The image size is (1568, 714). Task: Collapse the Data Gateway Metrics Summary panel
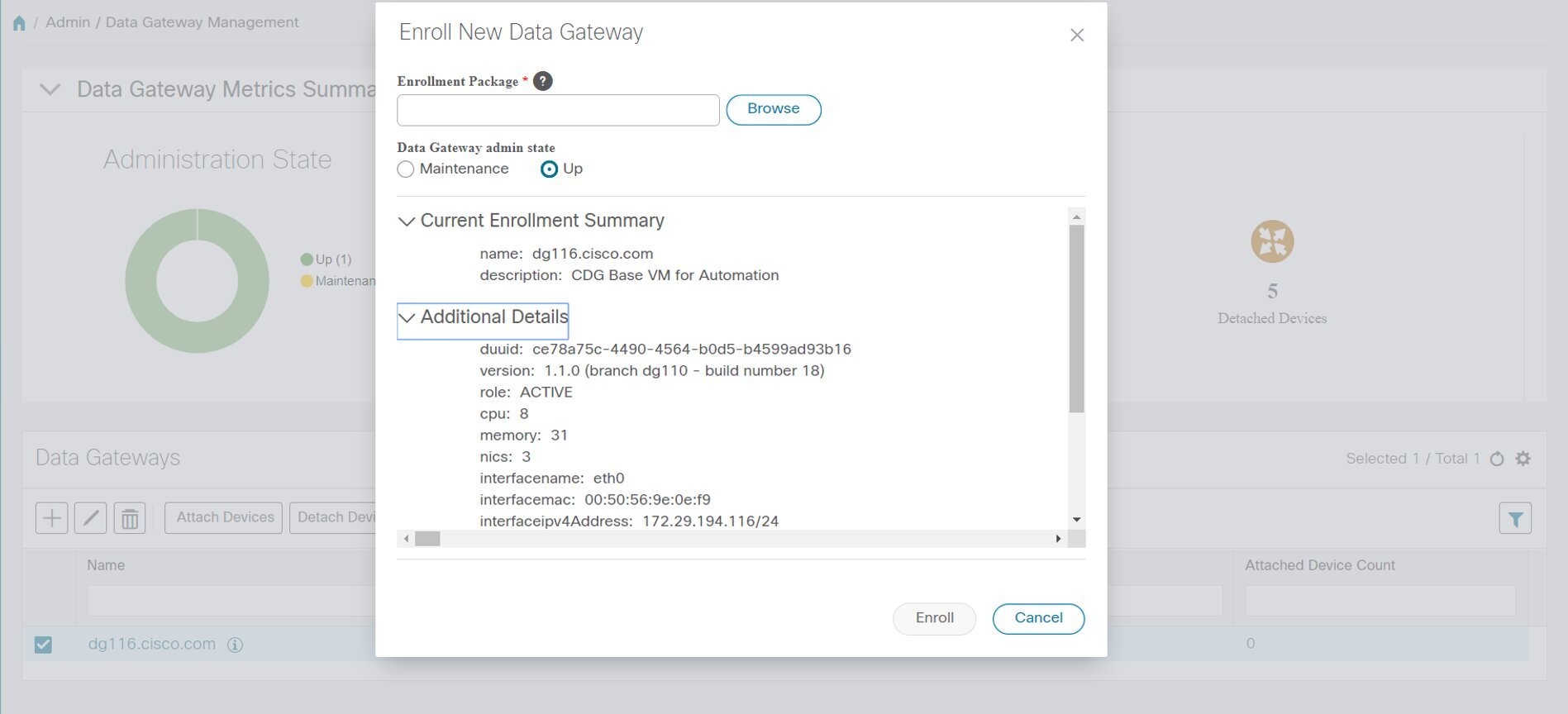coord(50,89)
